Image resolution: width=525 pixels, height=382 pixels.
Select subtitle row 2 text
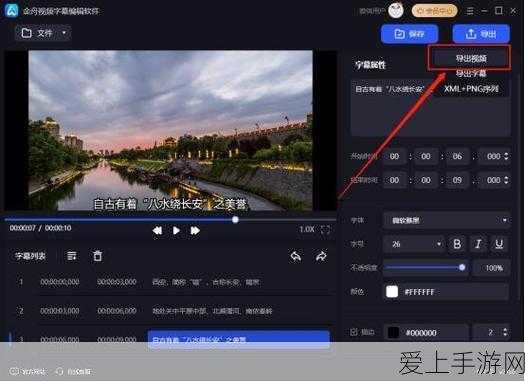[x=212, y=311]
